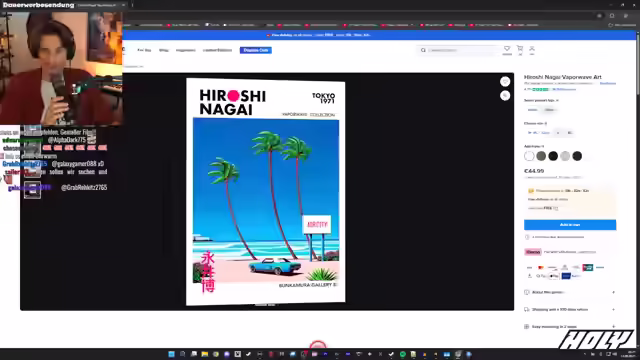Open Windows Start button in taskbar
640x360 pixels.
[x=171, y=354]
